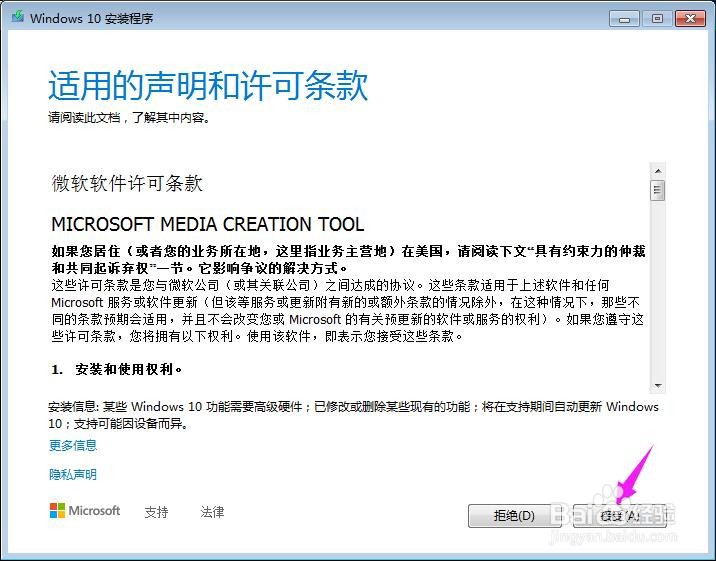Click the Accept (接受) button
The image size is (716, 561).
click(x=620, y=516)
